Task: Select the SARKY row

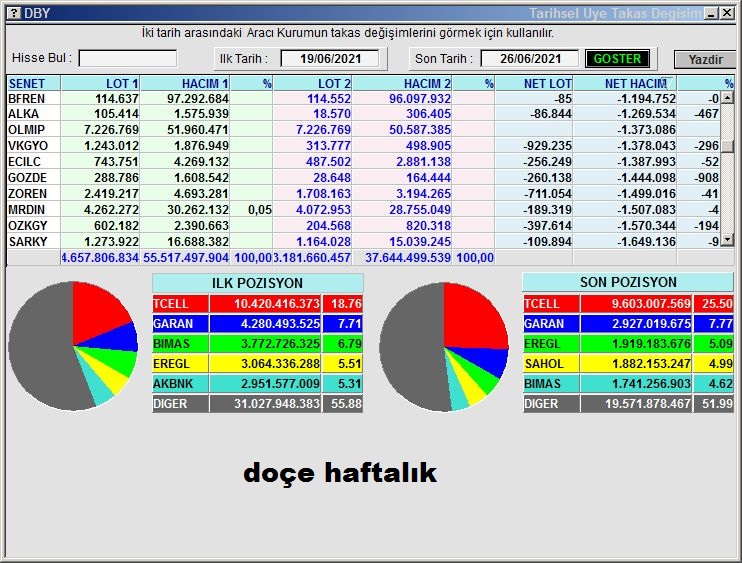Action: [x=363, y=242]
